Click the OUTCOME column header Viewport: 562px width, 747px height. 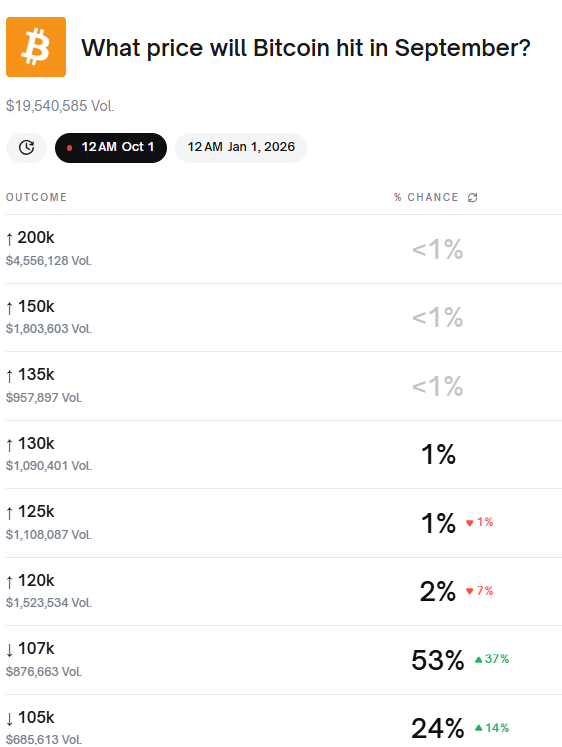[x=36, y=197]
